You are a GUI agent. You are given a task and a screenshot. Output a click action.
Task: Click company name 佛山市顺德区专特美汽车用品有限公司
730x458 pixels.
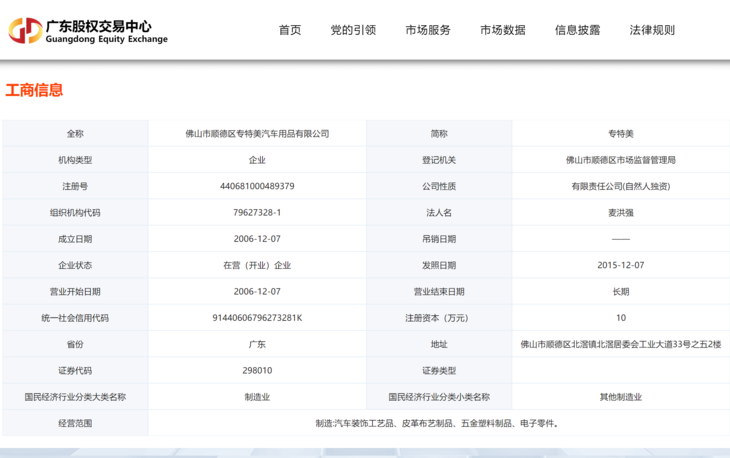[x=257, y=134]
